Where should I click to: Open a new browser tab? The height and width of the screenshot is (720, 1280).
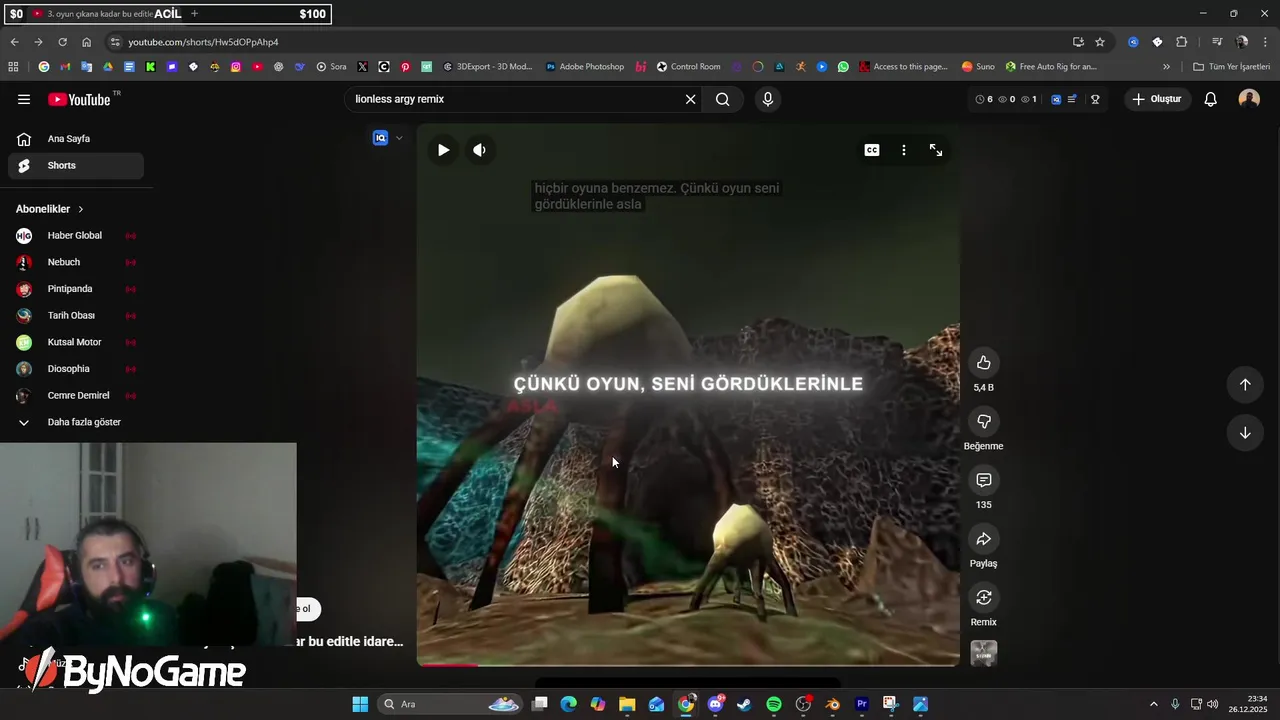click(194, 14)
